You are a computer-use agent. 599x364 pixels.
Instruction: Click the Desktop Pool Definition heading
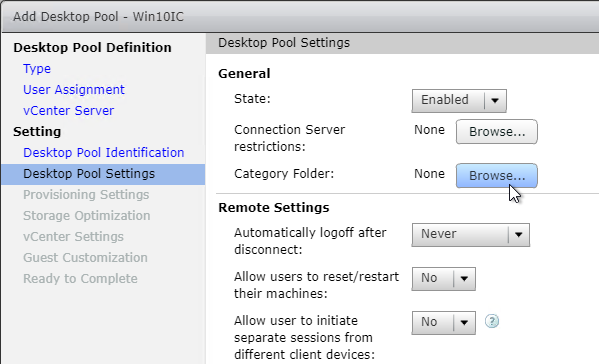[x=92, y=48]
